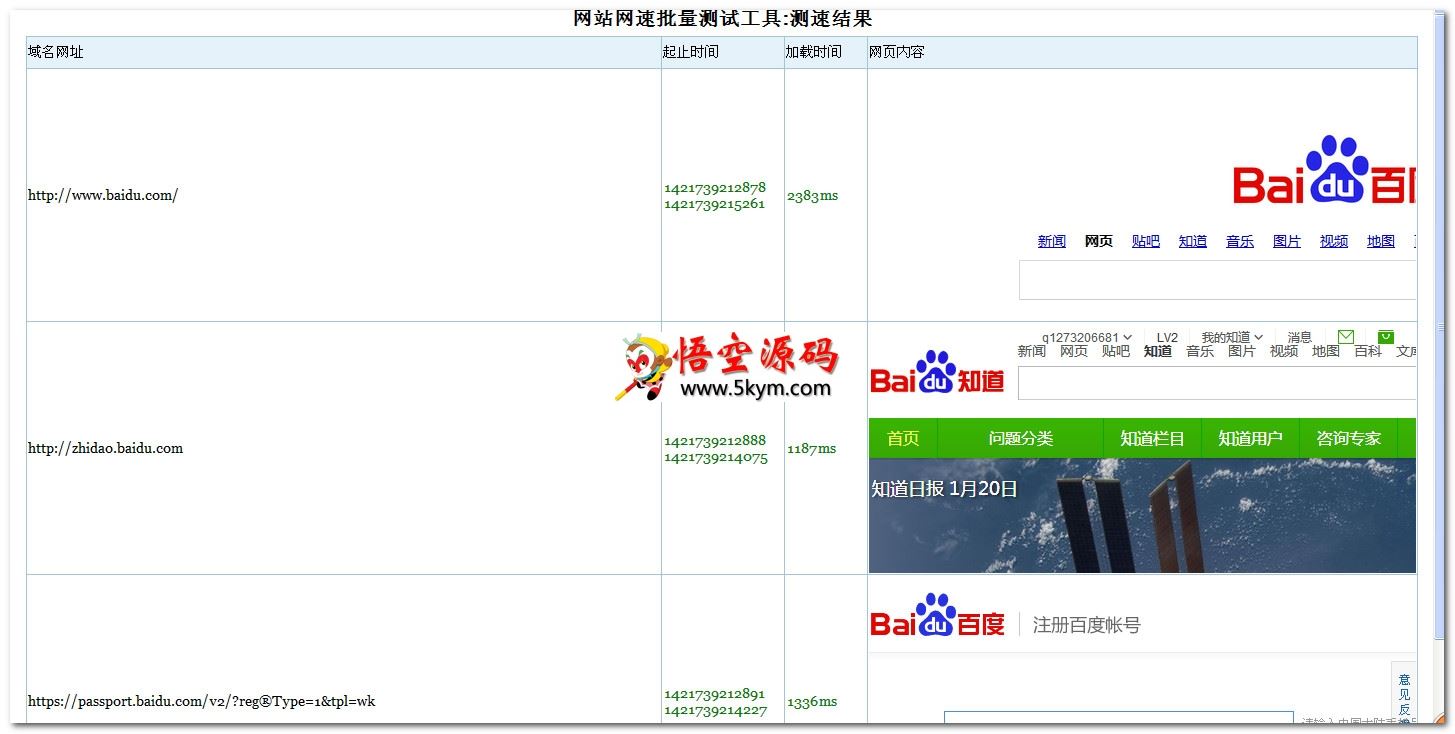Open 贴吧 in the Zhidao top navigation
1455x734 pixels.
point(1116,351)
